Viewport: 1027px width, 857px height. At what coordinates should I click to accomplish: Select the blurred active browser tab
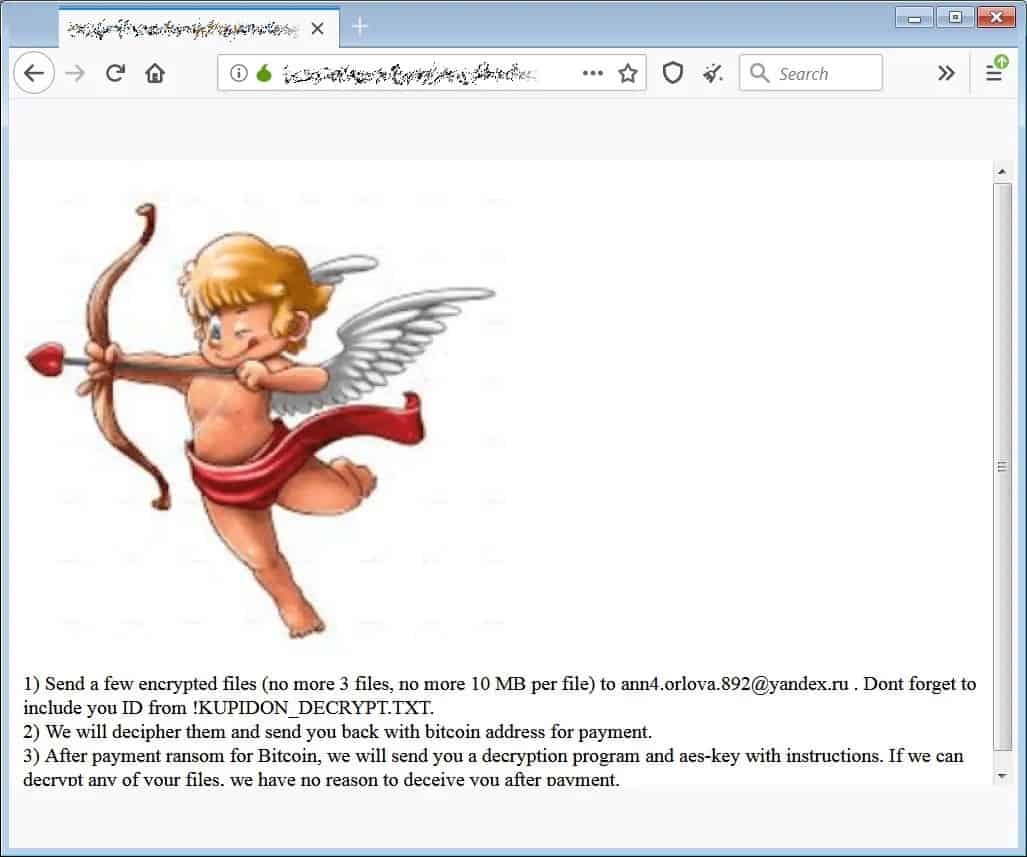pos(198,28)
